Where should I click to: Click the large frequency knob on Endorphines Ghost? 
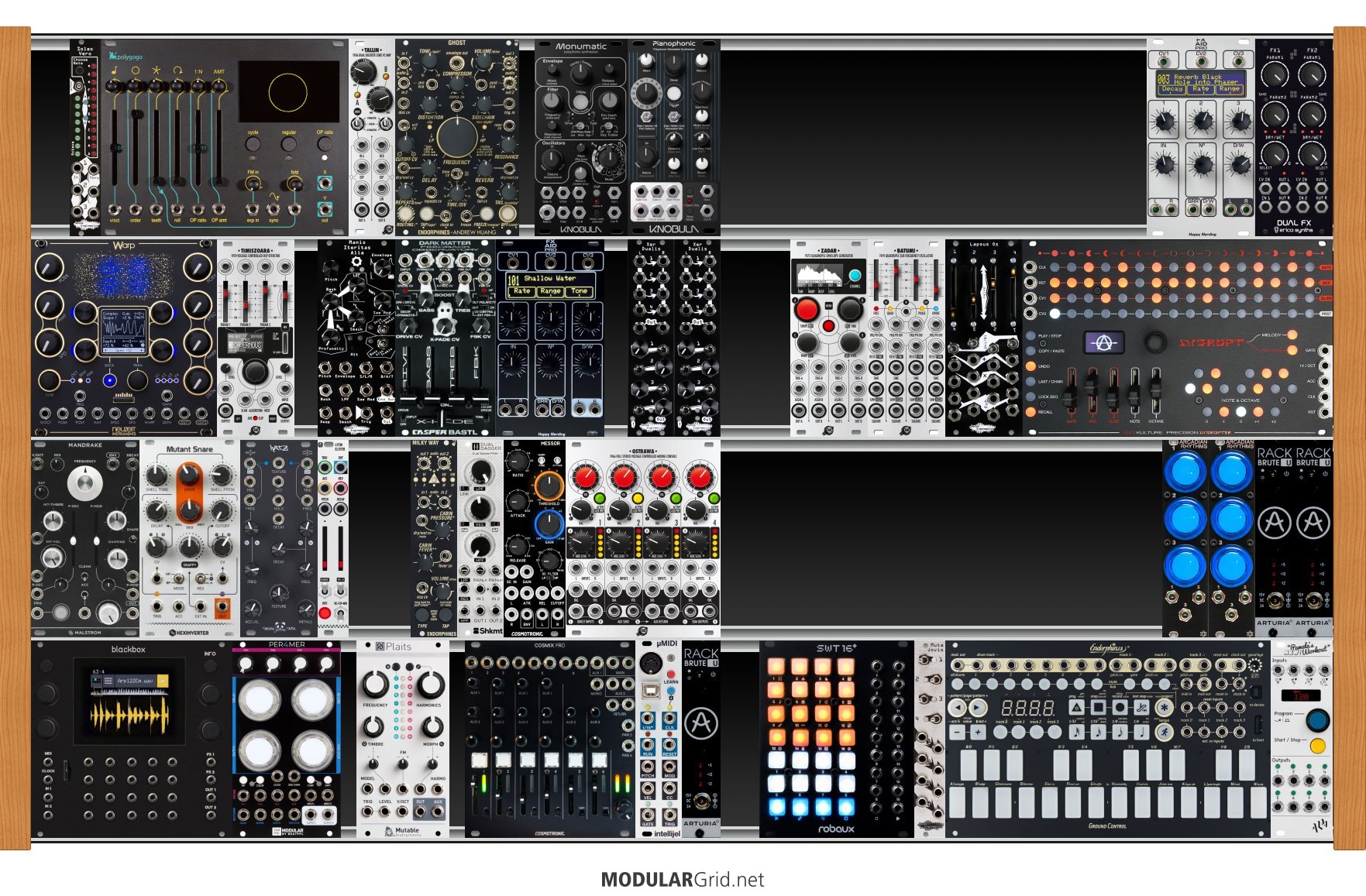(457, 137)
